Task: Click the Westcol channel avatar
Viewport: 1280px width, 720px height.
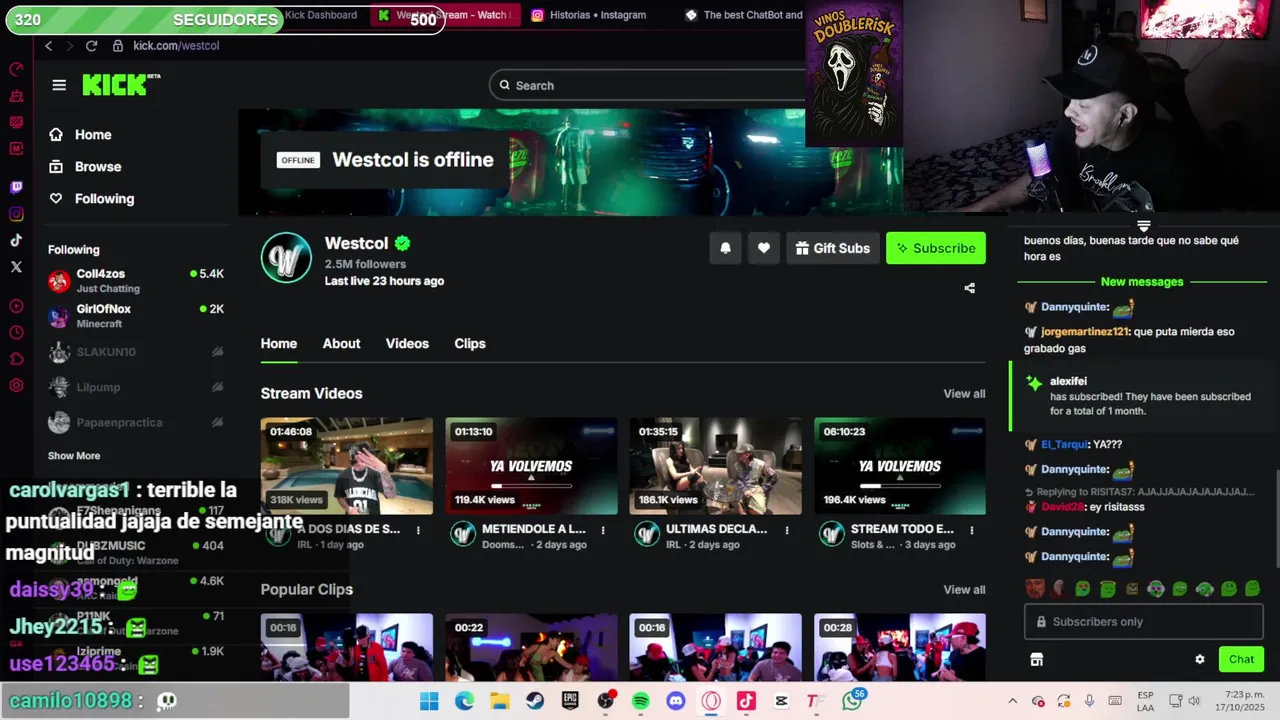Action: [286, 258]
